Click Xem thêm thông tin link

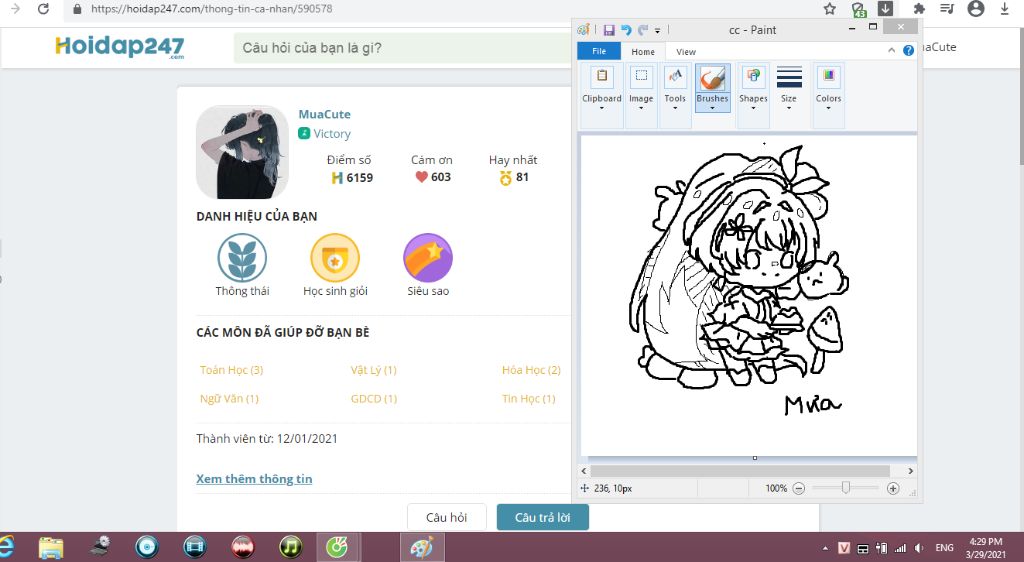[x=254, y=478]
